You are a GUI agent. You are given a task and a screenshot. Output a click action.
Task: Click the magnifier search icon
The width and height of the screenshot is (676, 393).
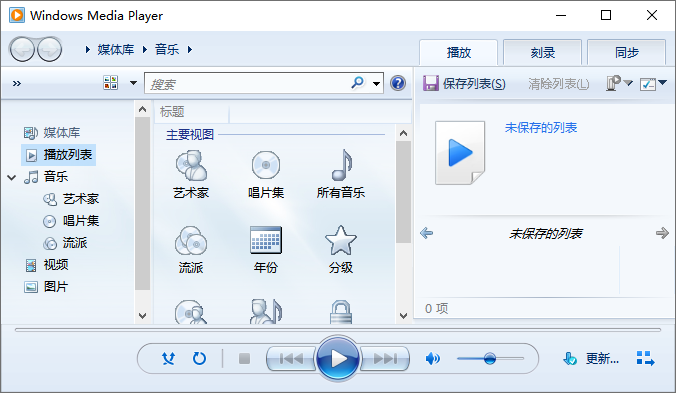357,82
